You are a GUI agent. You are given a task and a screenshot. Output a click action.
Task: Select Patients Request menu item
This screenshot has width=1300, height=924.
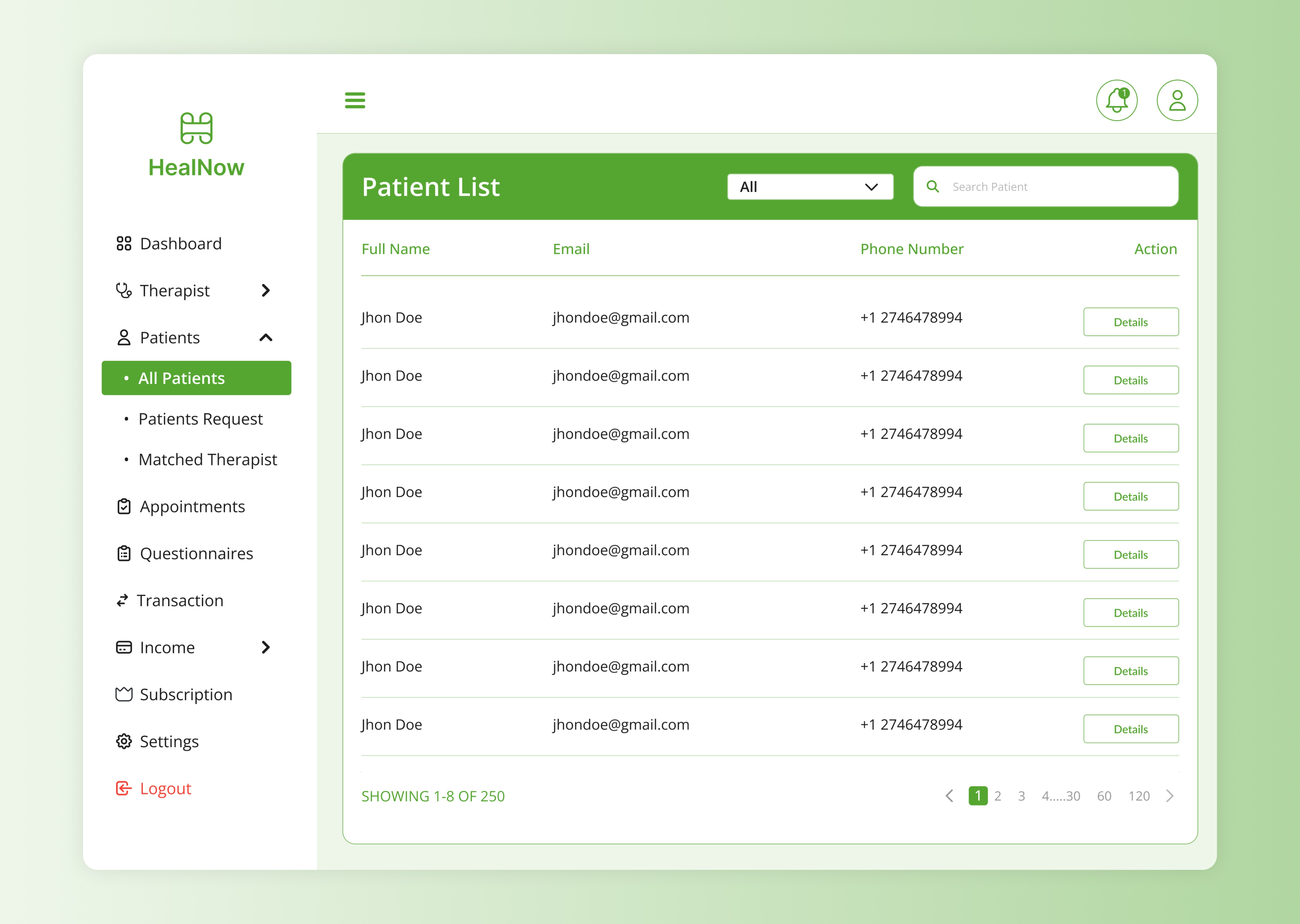point(200,419)
